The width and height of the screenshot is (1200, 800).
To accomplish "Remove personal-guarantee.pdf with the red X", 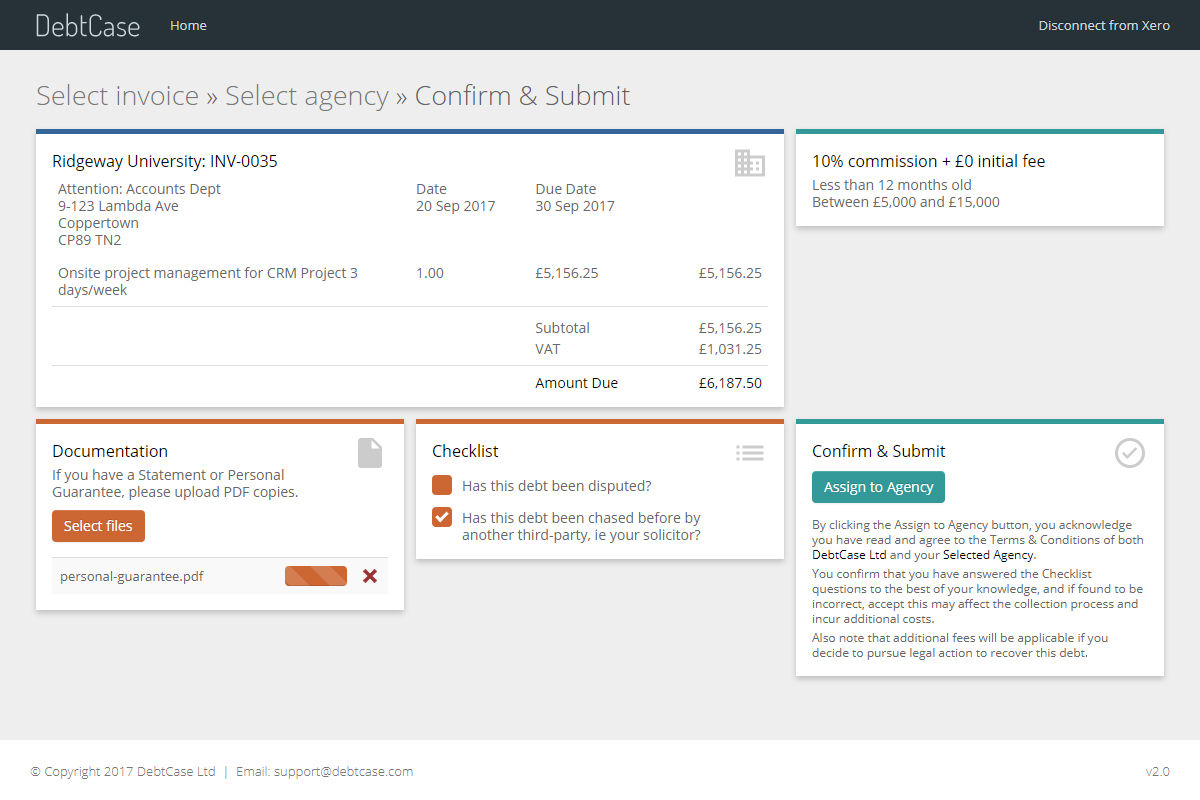I will coord(370,576).
